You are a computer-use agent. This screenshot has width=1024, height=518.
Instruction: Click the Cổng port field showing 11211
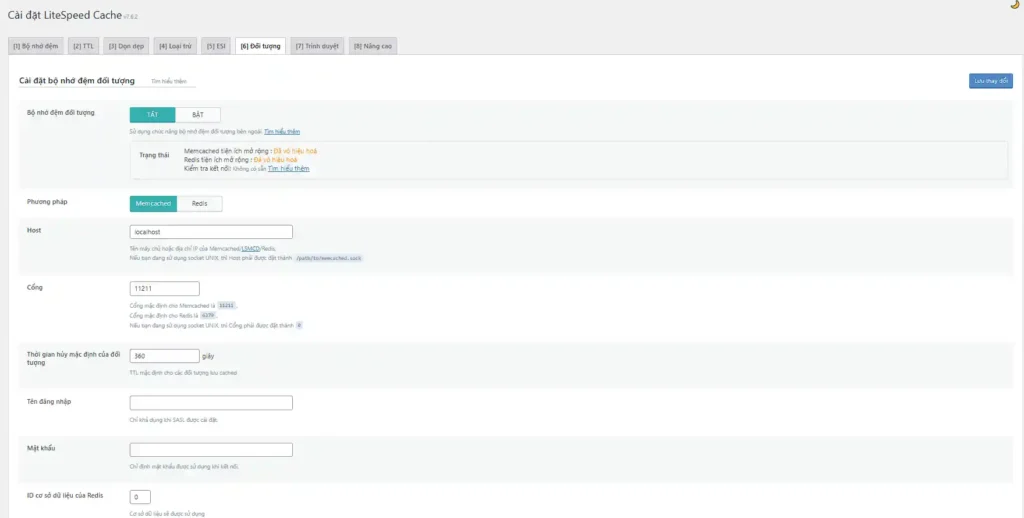click(165, 289)
